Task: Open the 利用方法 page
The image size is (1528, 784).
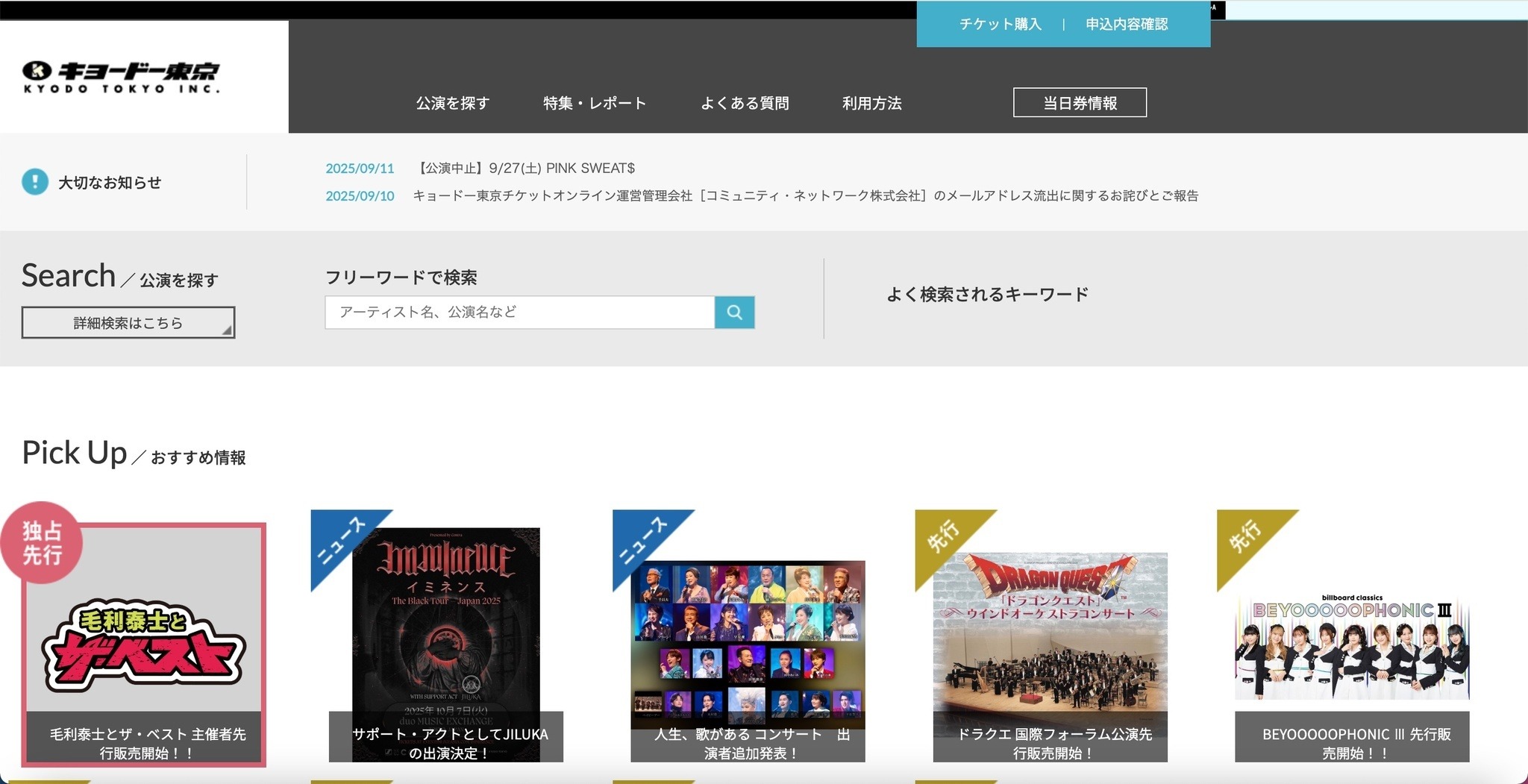Action: pos(873,104)
